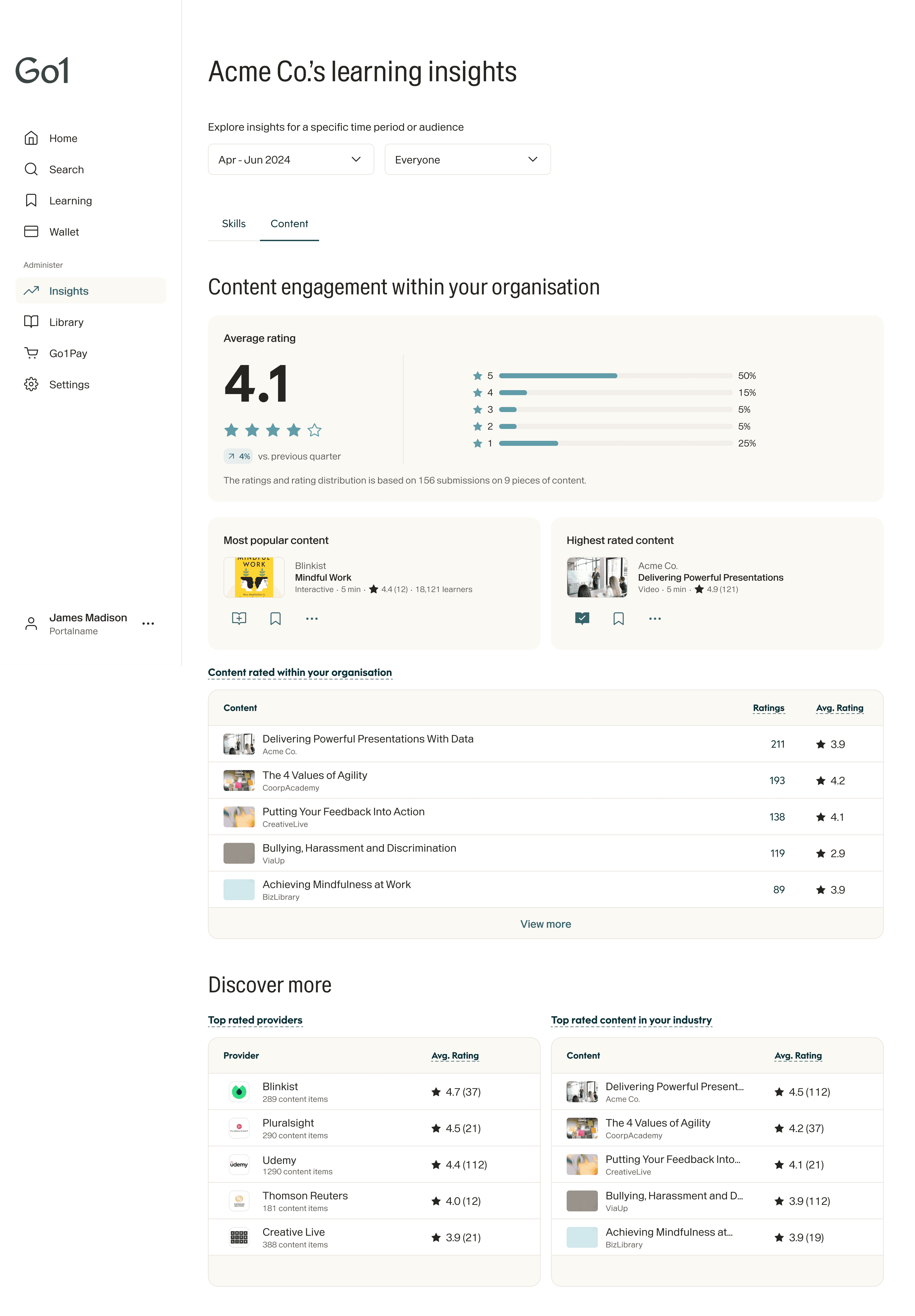Select the Content tab
The height and width of the screenshot is (1316, 915).
pyautogui.click(x=290, y=224)
